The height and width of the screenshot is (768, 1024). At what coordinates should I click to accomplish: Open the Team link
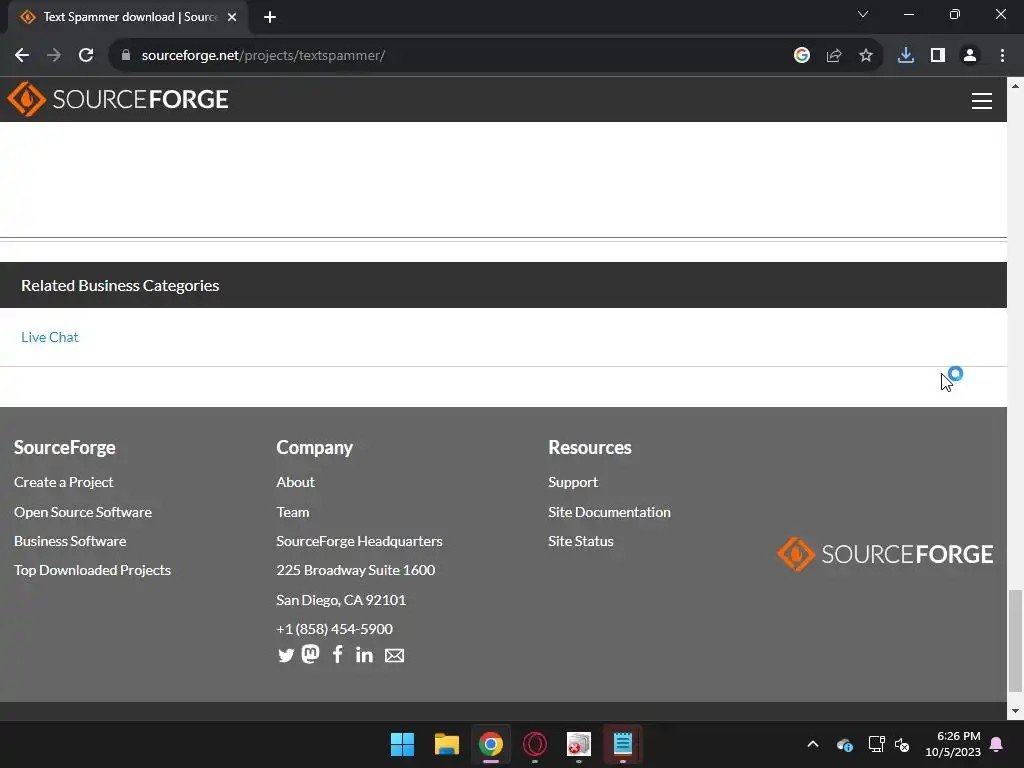pyautogui.click(x=293, y=512)
